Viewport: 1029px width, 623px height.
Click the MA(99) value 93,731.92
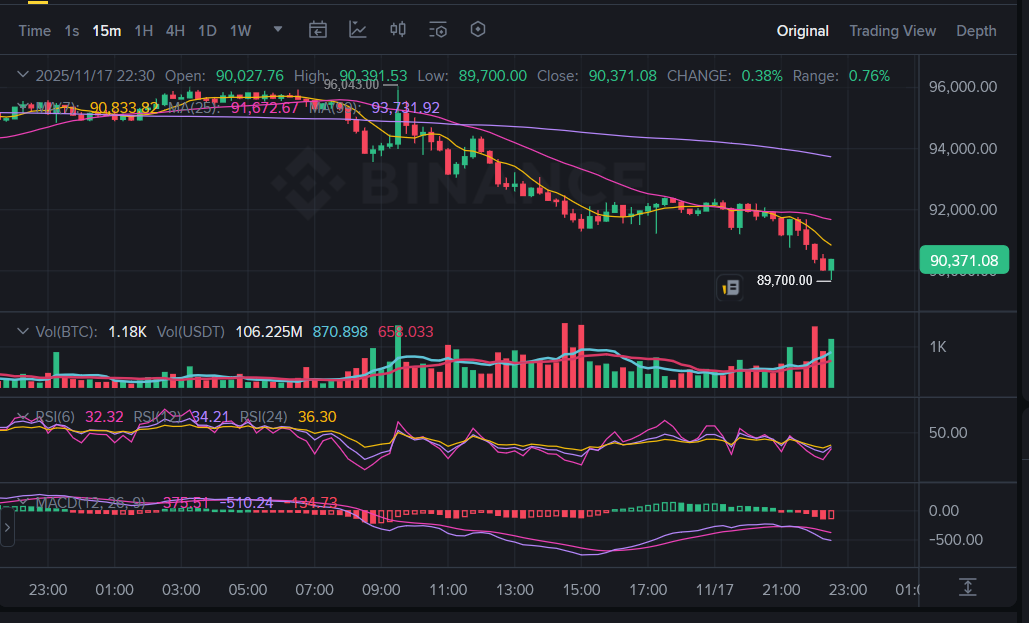coord(406,108)
